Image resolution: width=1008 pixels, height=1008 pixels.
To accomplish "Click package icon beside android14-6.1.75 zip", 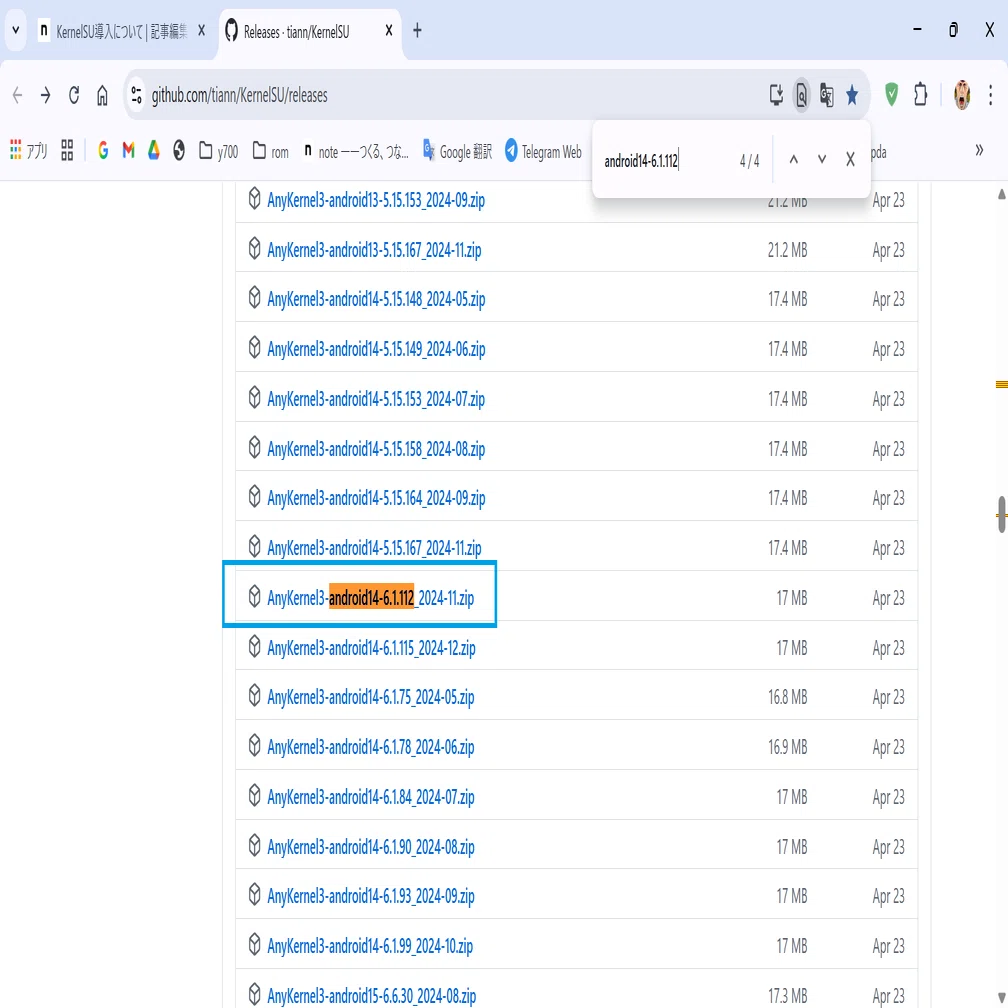I will point(254,696).
